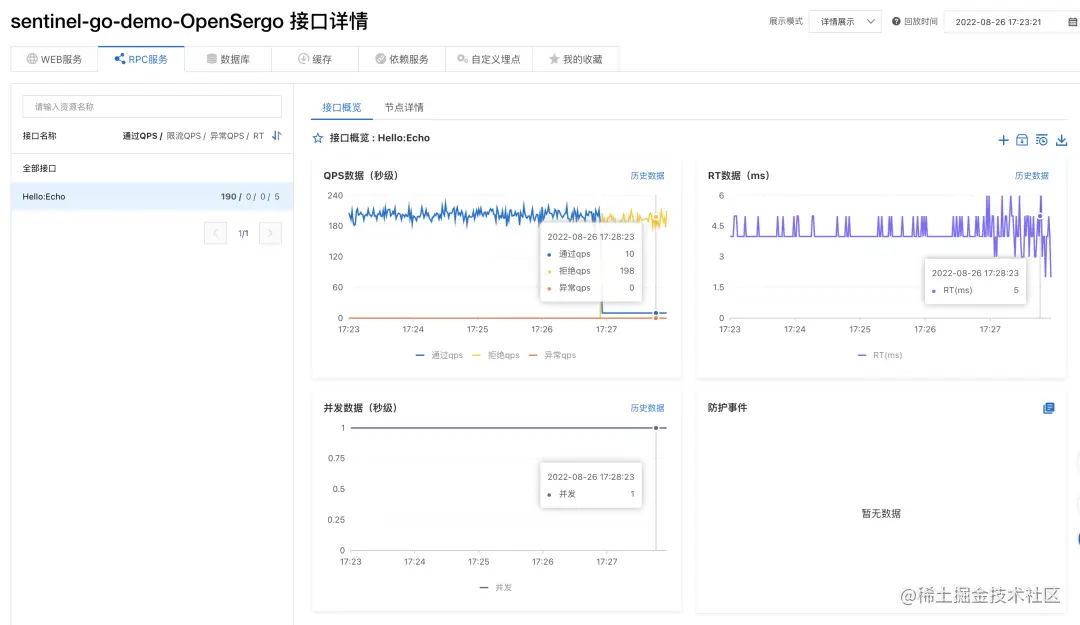Image resolution: width=1080 pixels, height=625 pixels.
Task: Click the 回放时间 date-time field
Action: [1011, 21]
